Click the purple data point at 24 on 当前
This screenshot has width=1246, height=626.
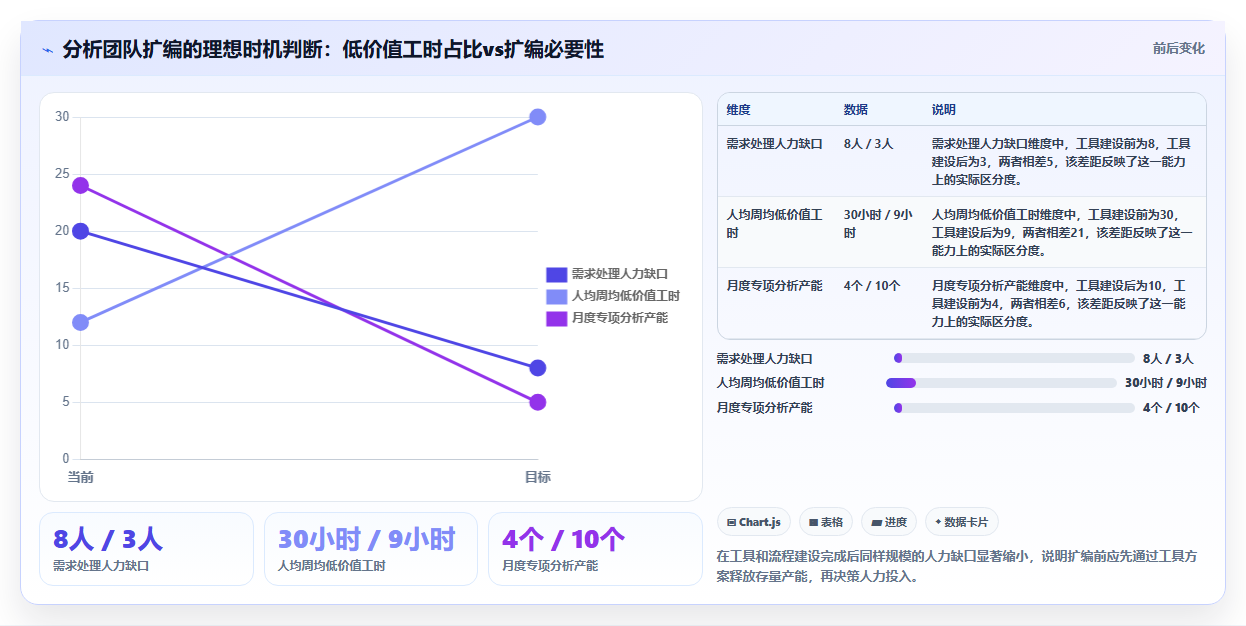[x=81, y=185]
